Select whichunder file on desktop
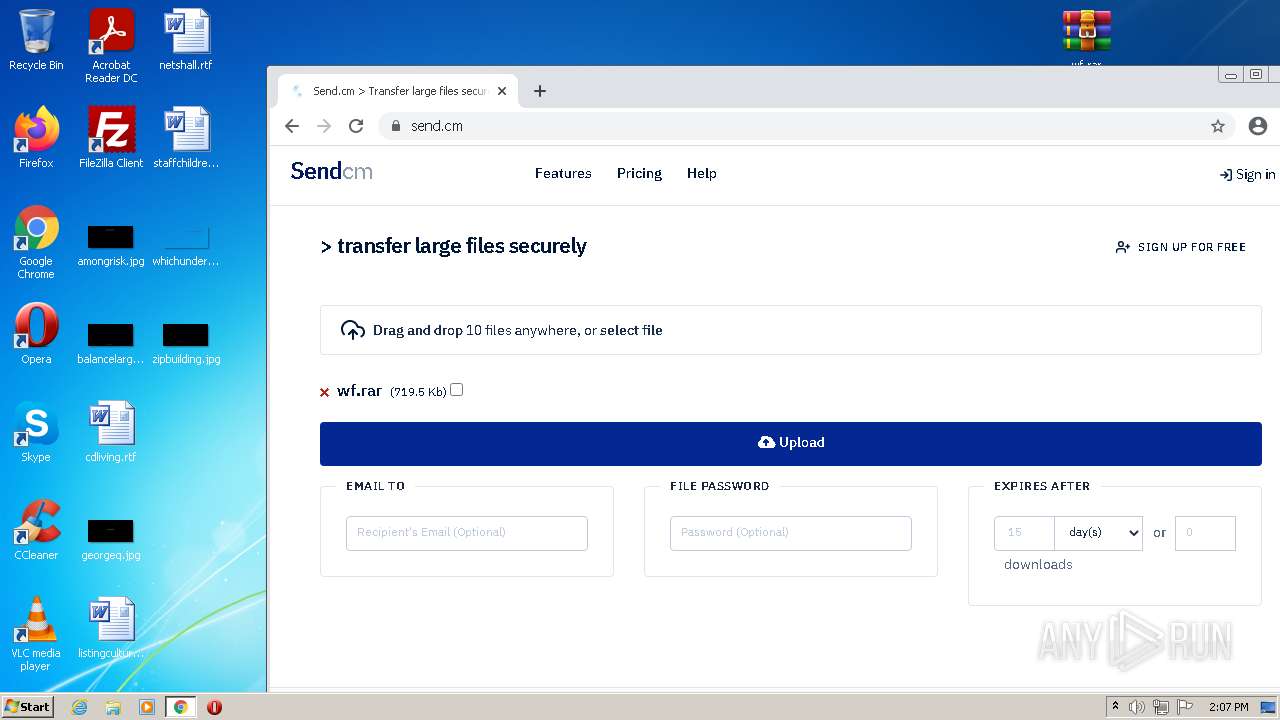The height and width of the screenshot is (720, 1280). click(x=186, y=245)
